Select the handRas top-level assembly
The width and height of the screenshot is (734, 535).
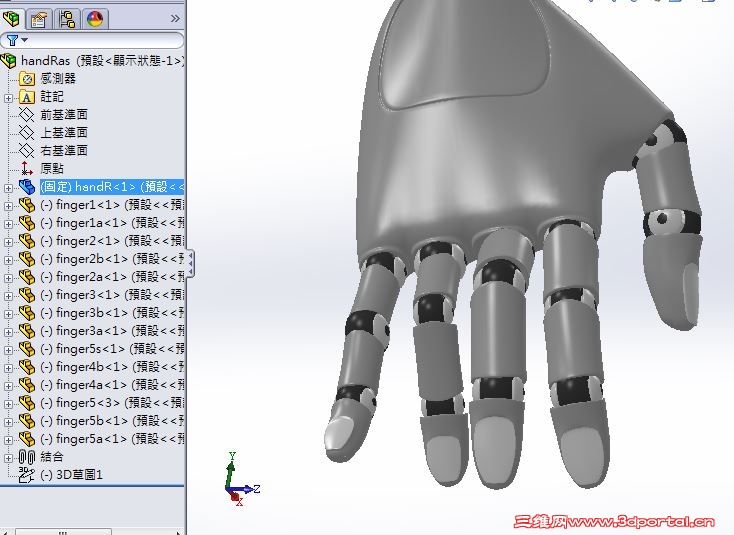pyautogui.click(x=103, y=60)
